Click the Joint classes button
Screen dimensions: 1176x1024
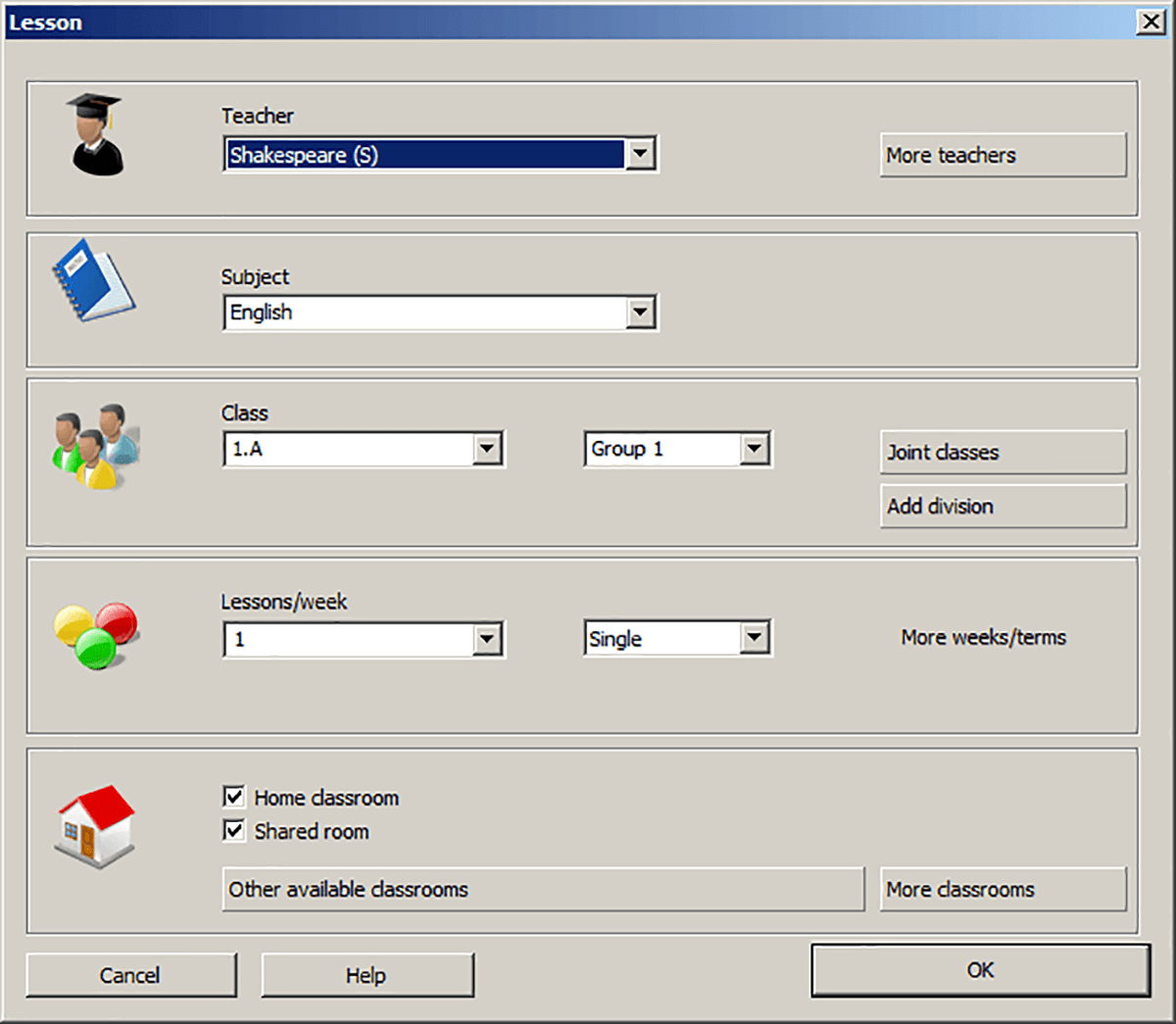click(x=1004, y=452)
